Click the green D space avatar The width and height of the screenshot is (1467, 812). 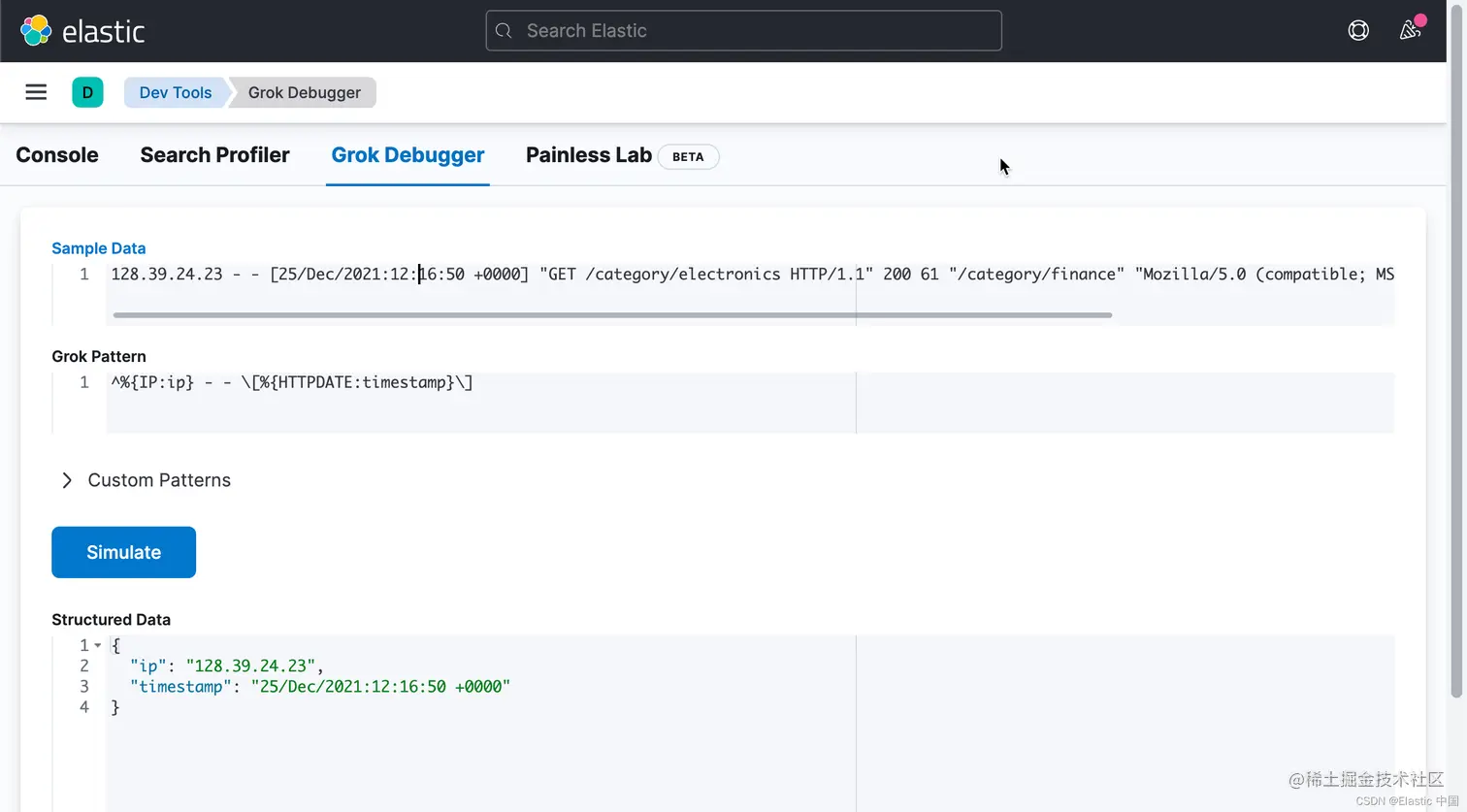click(x=87, y=92)
